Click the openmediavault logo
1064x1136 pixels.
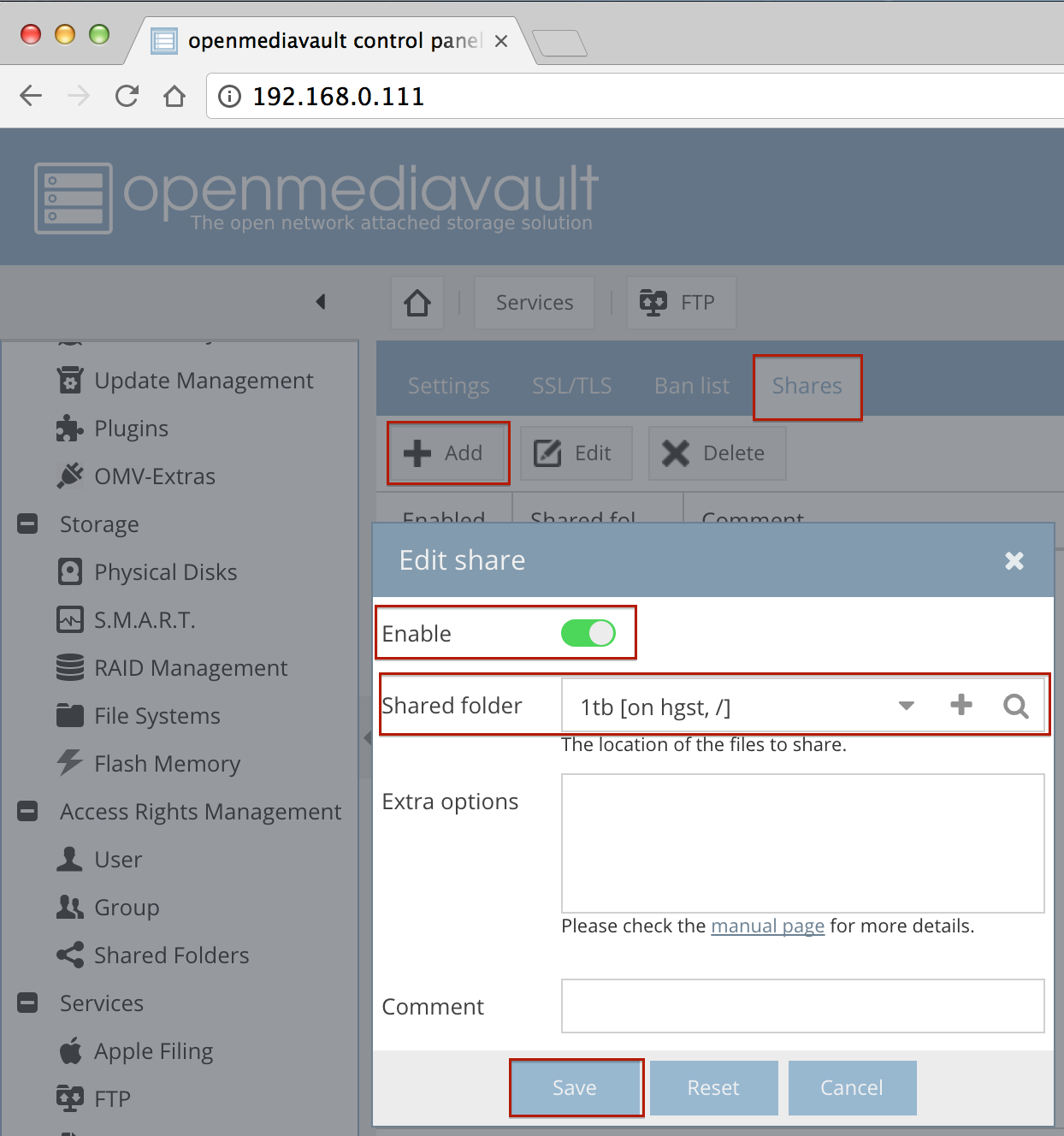coord(316,198)
